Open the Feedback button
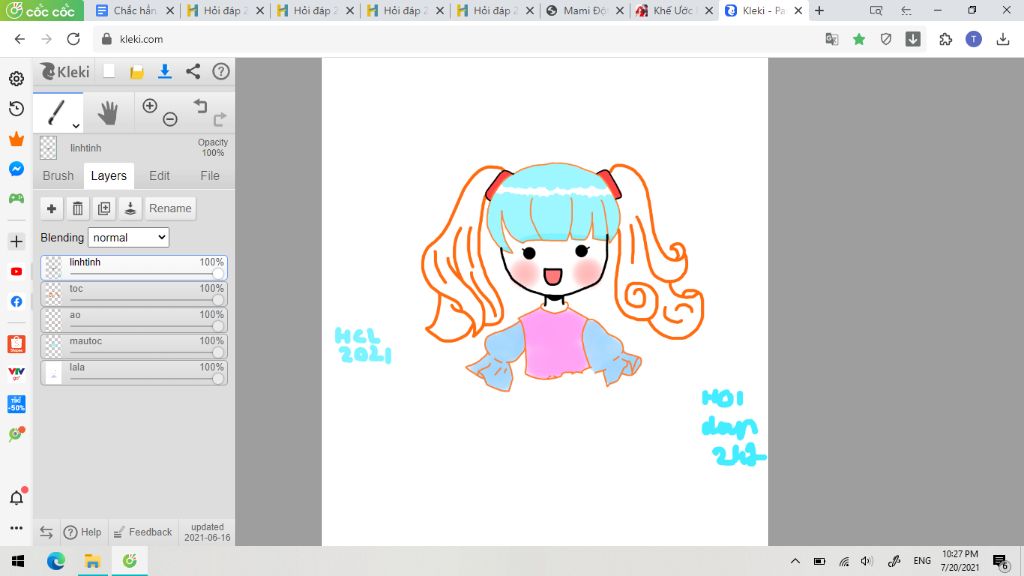1024x576 pixels. point(143,532)
